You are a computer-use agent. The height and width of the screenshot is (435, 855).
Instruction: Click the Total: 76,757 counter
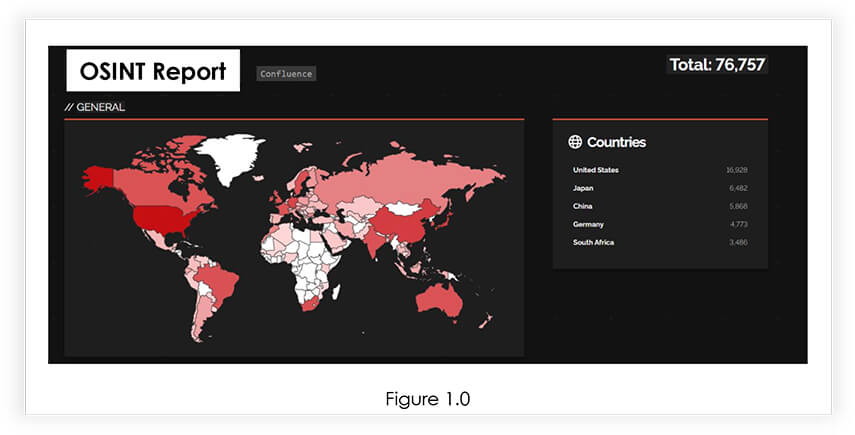tap(717, 65)
